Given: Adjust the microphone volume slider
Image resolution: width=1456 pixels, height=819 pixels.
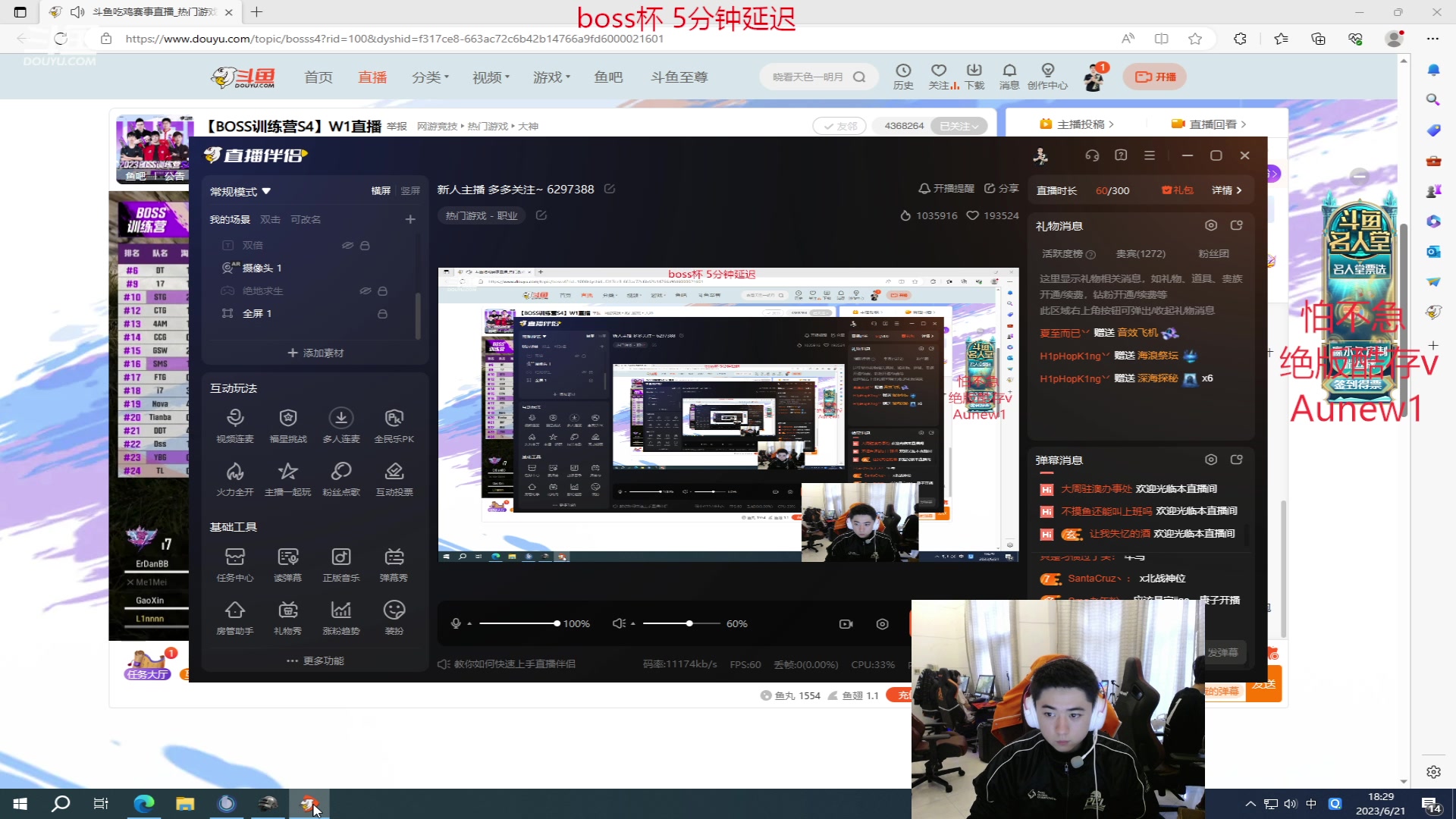Looking at the screenshot, I should 557,624.
